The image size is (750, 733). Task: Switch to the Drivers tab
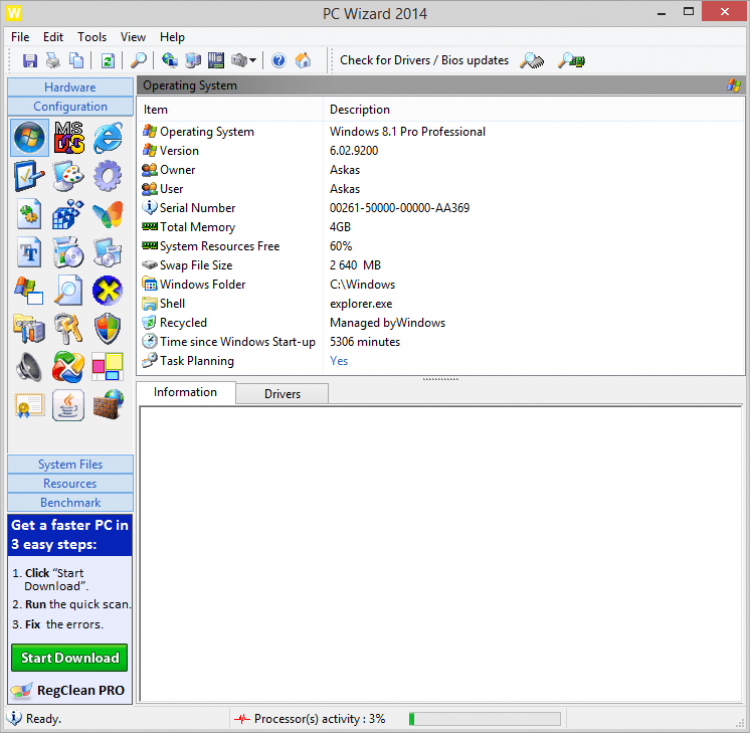(x=282, y=394)
